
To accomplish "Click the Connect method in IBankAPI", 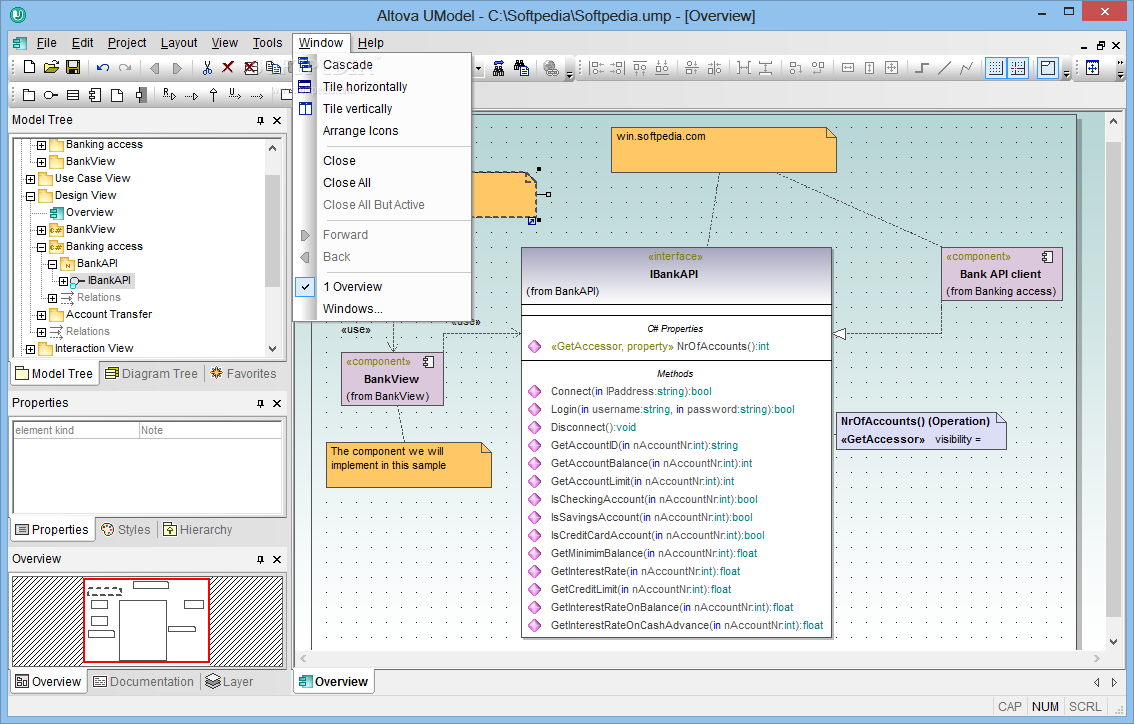I will point(631,392).
